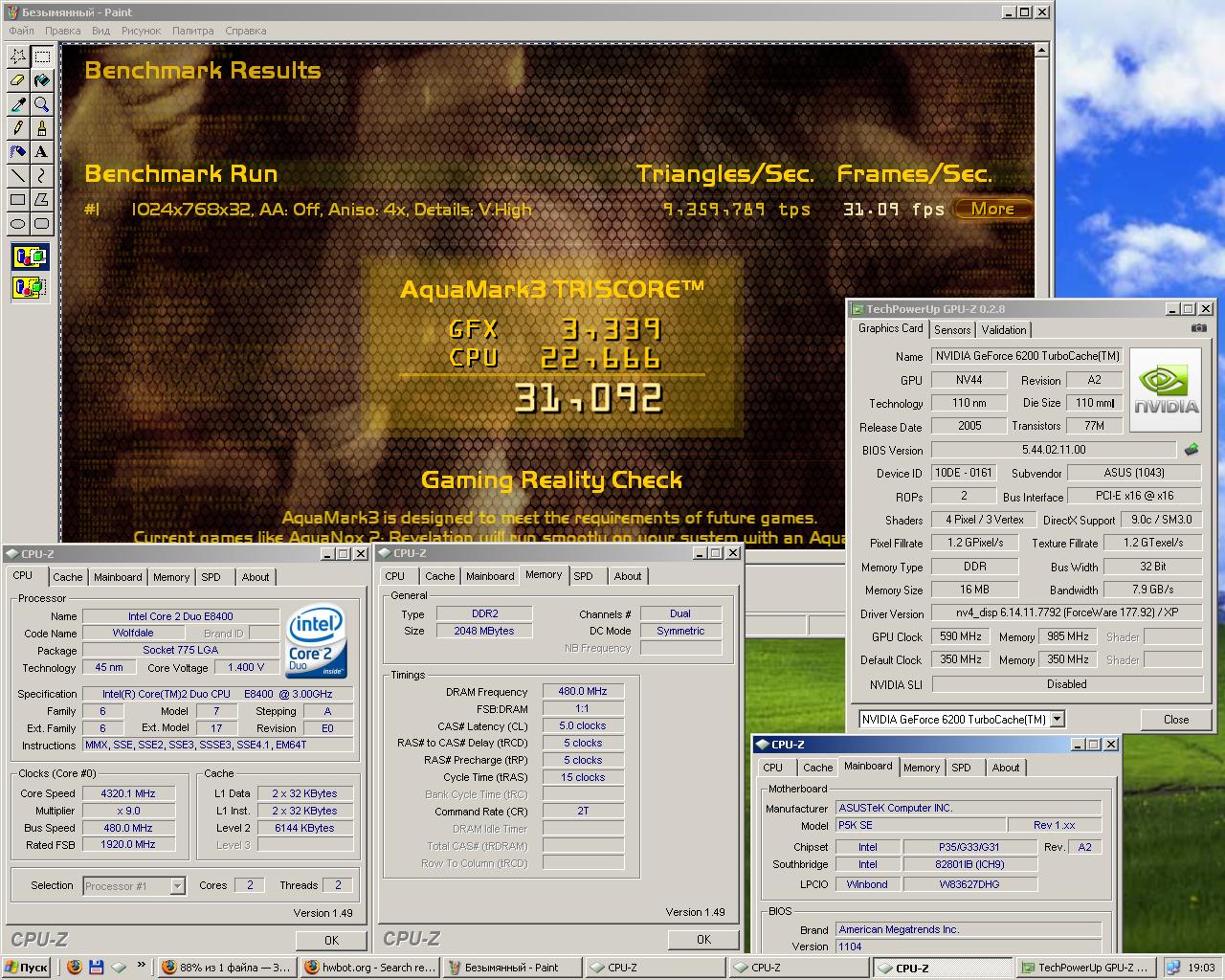Open the GPU selector dropdown in GPU-Z
This screenshot has height=980, width=1225.
[x=1057, y=719]
